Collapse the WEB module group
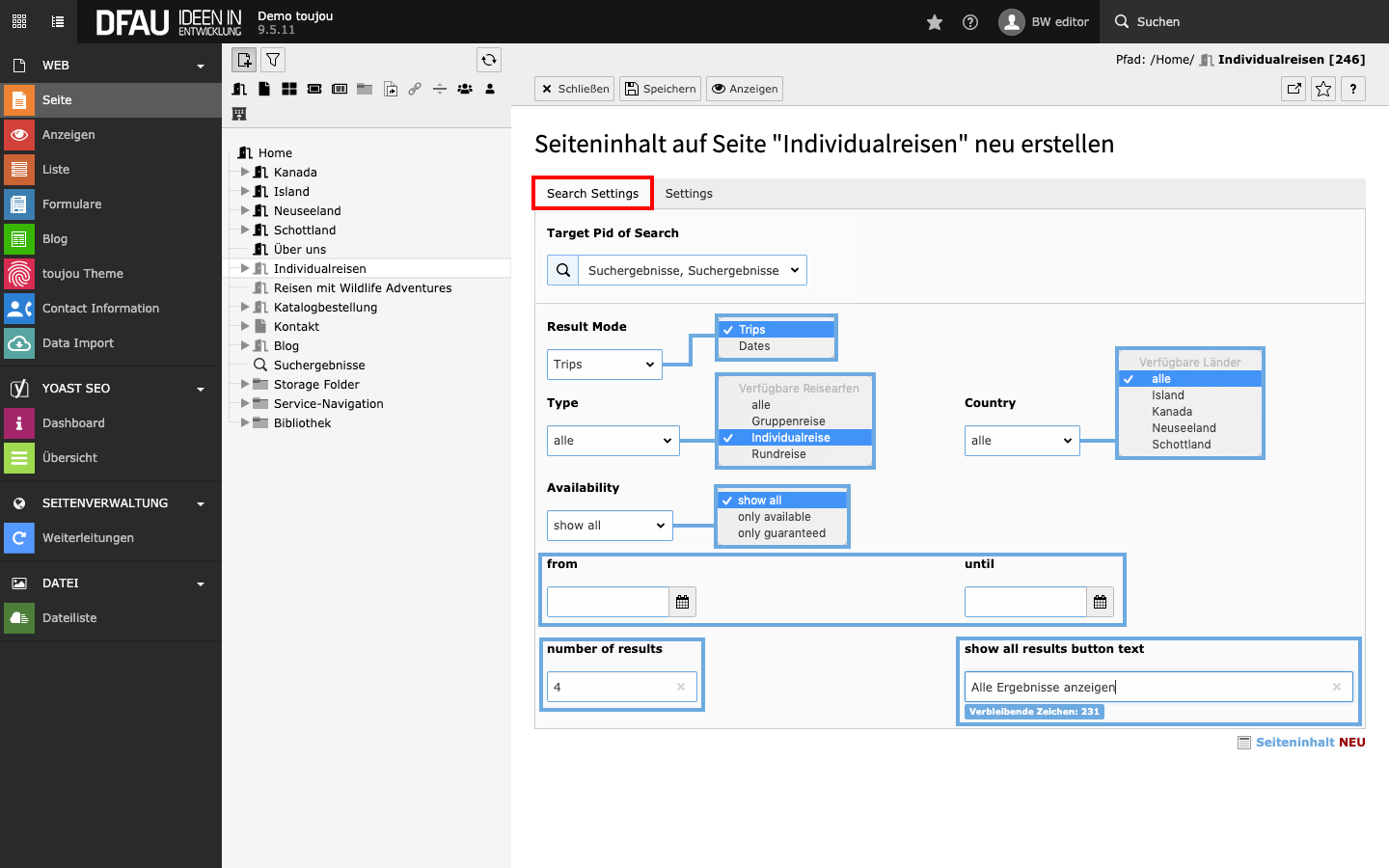 (201, 66)
